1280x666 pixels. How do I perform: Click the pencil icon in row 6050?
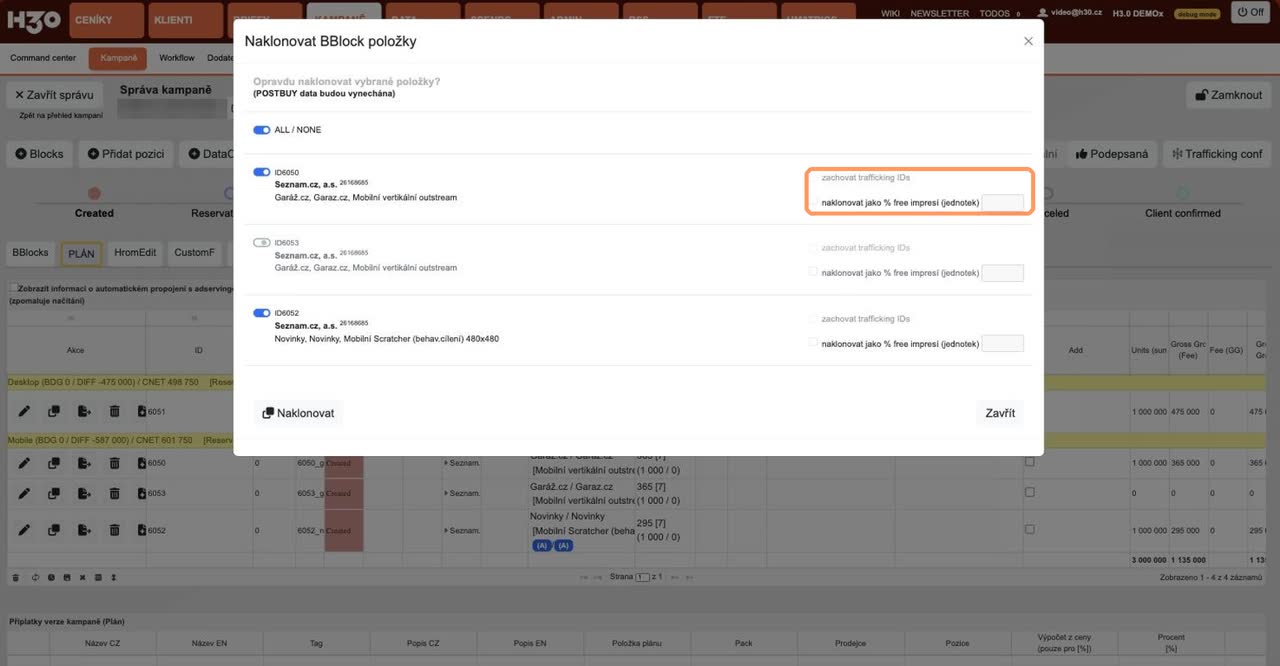[24, 463]
